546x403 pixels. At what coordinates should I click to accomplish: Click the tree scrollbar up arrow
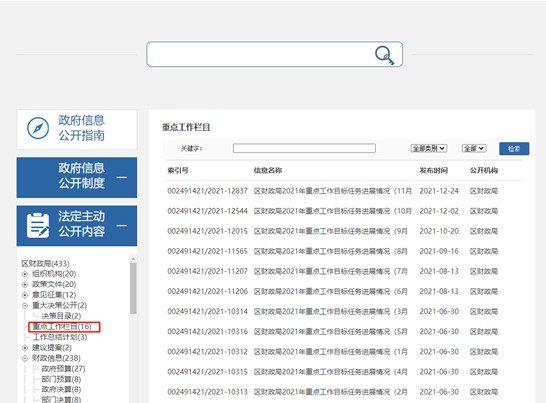133,259
